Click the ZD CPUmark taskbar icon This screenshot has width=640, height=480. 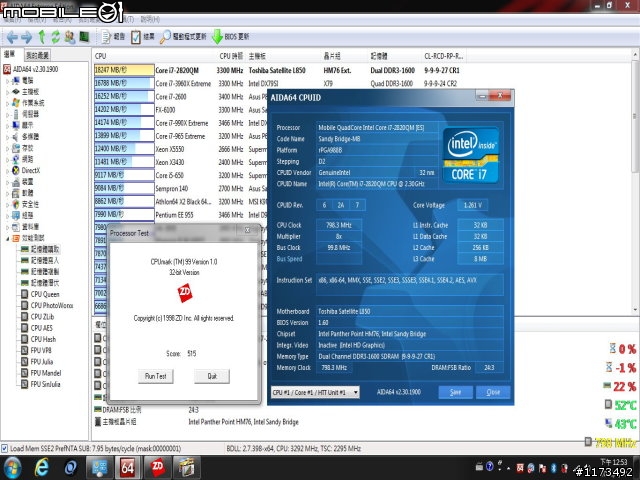tap(157, 467)
